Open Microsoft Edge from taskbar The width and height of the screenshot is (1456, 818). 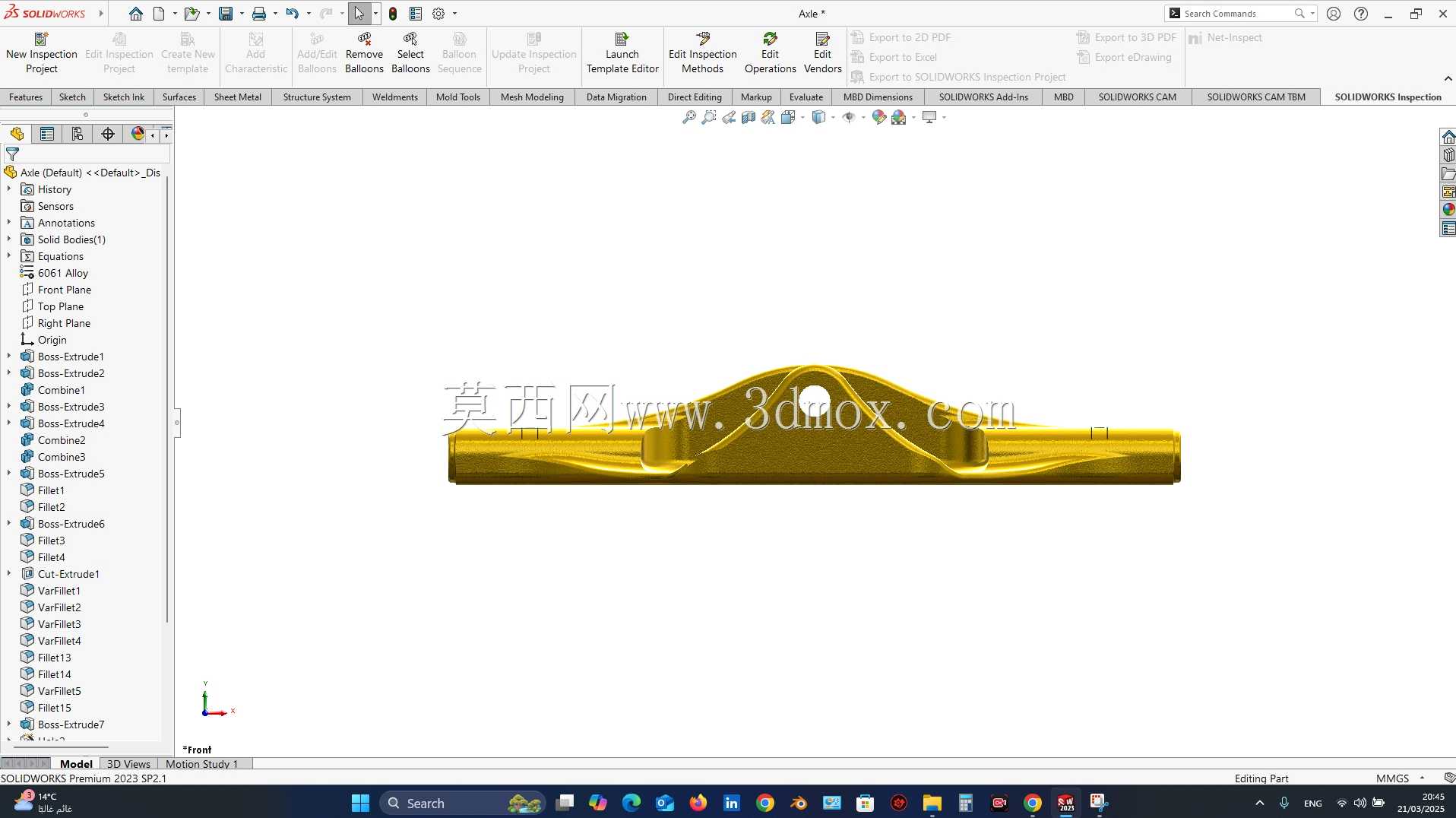[631, 803]
